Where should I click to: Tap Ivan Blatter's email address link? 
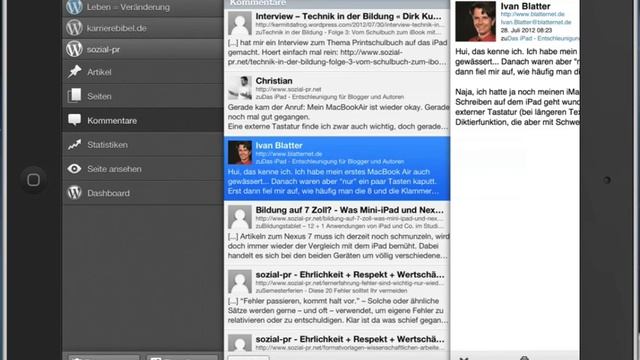tap(536, 22)
